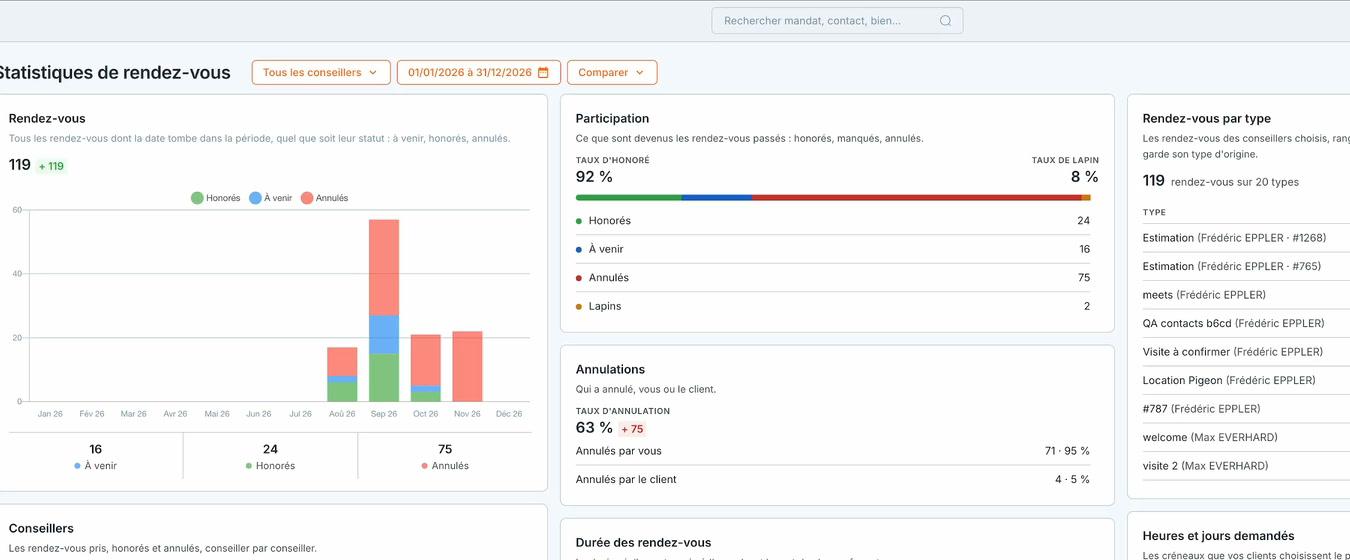Viewport: 1350px width, 560px height.
Task: Click the Conseillers section heading
Action: point(41,528)
